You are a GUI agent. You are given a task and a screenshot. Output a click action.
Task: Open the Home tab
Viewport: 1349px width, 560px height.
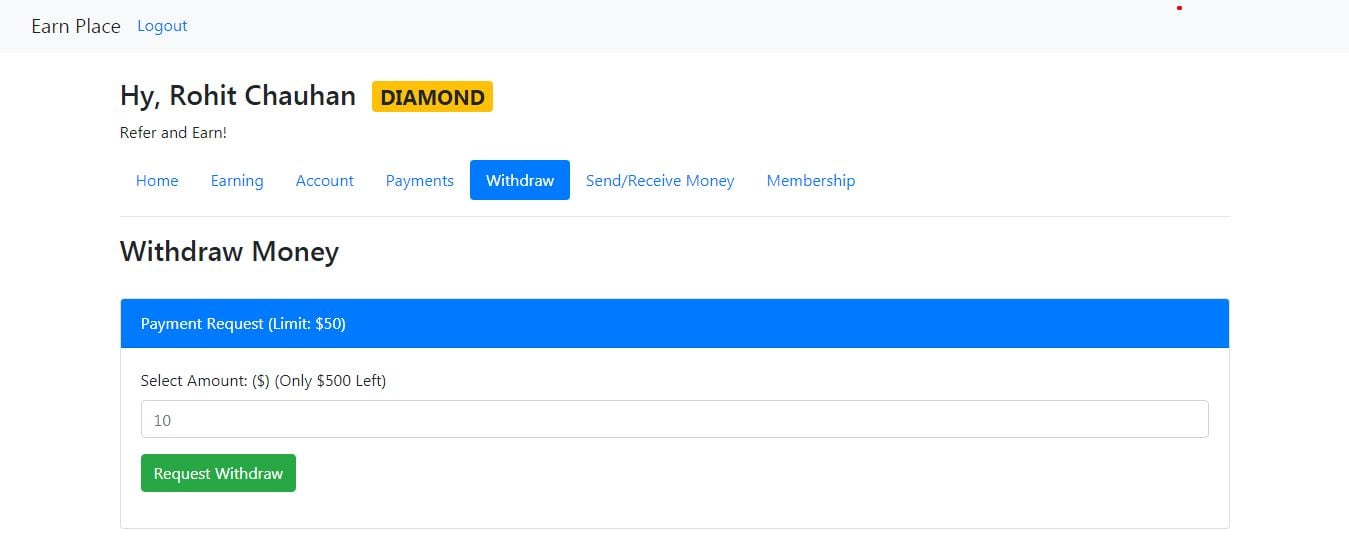click(x=157, y=181)
